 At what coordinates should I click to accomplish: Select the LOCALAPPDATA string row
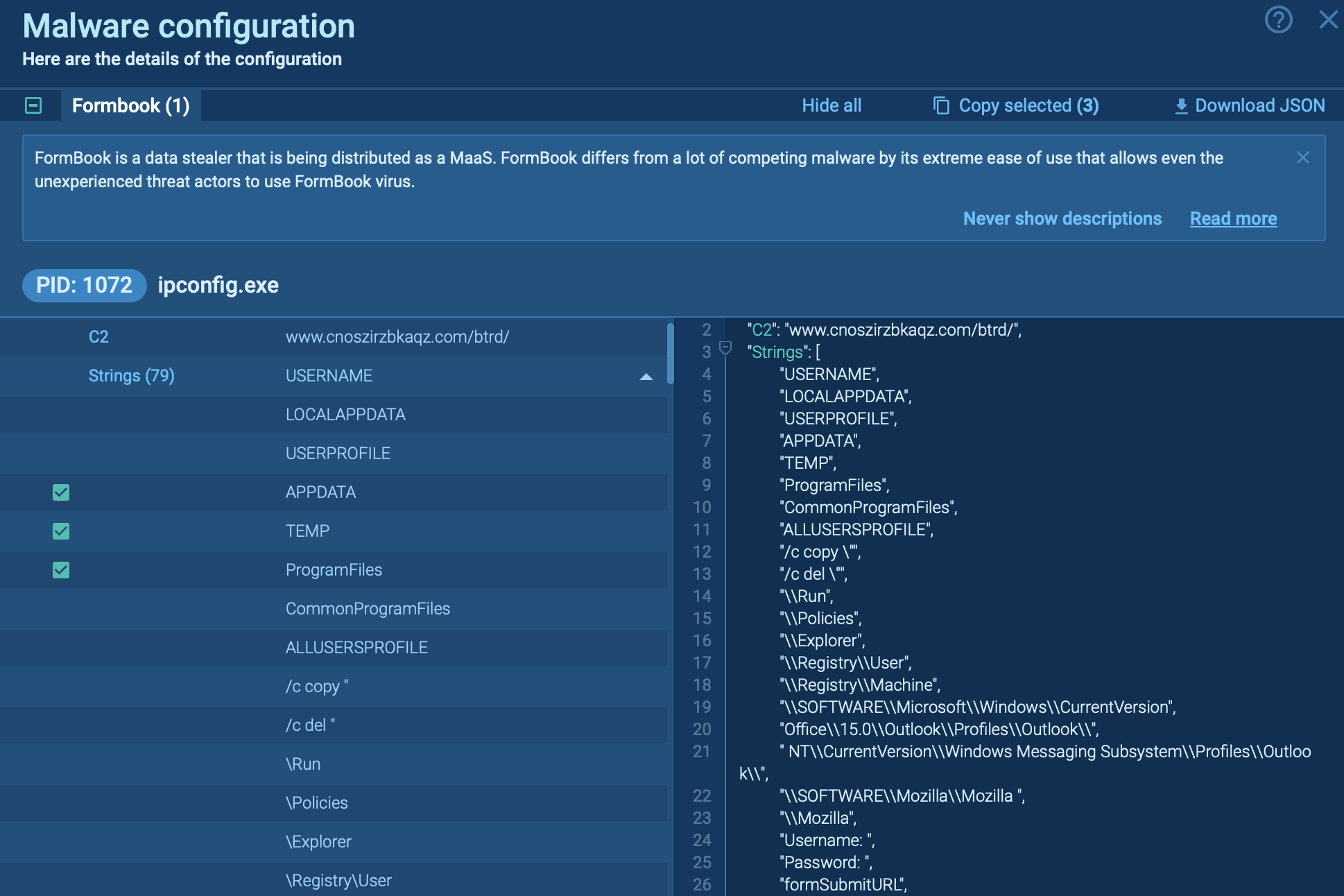(x=345, y=415)
